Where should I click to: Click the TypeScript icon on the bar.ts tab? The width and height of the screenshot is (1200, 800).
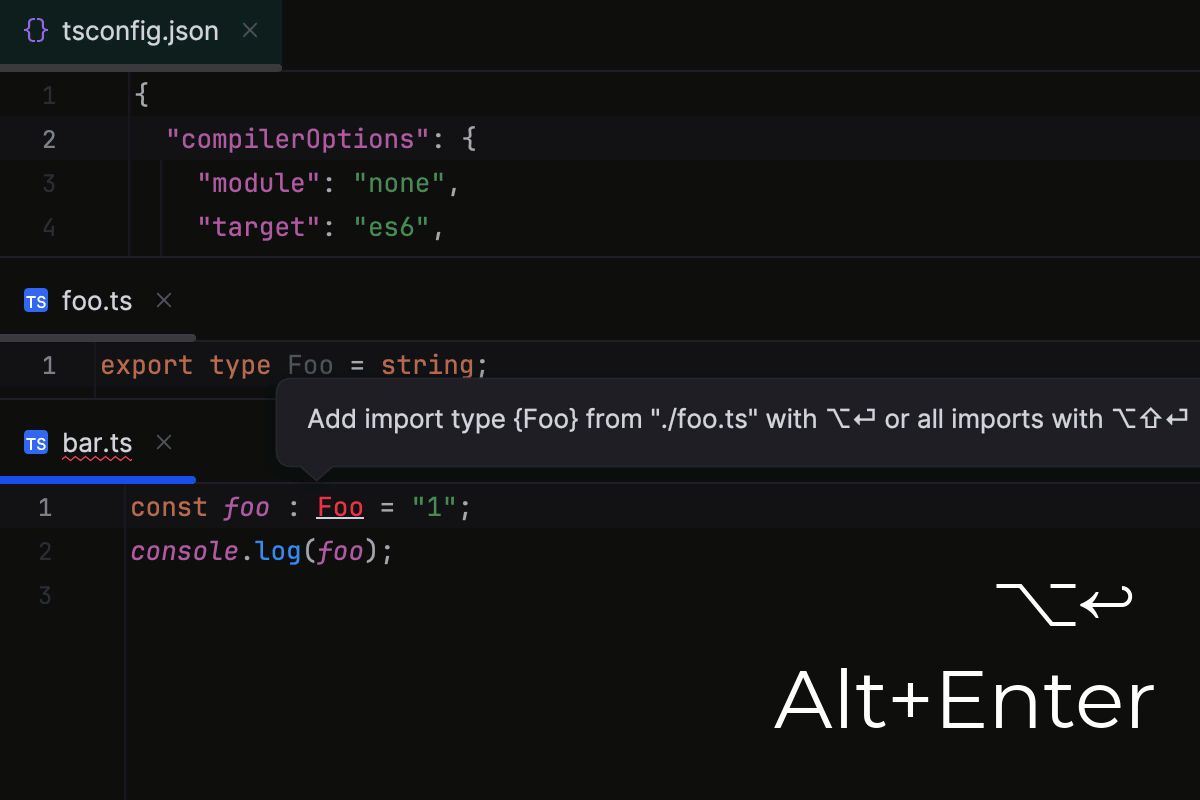click(35, 442)
